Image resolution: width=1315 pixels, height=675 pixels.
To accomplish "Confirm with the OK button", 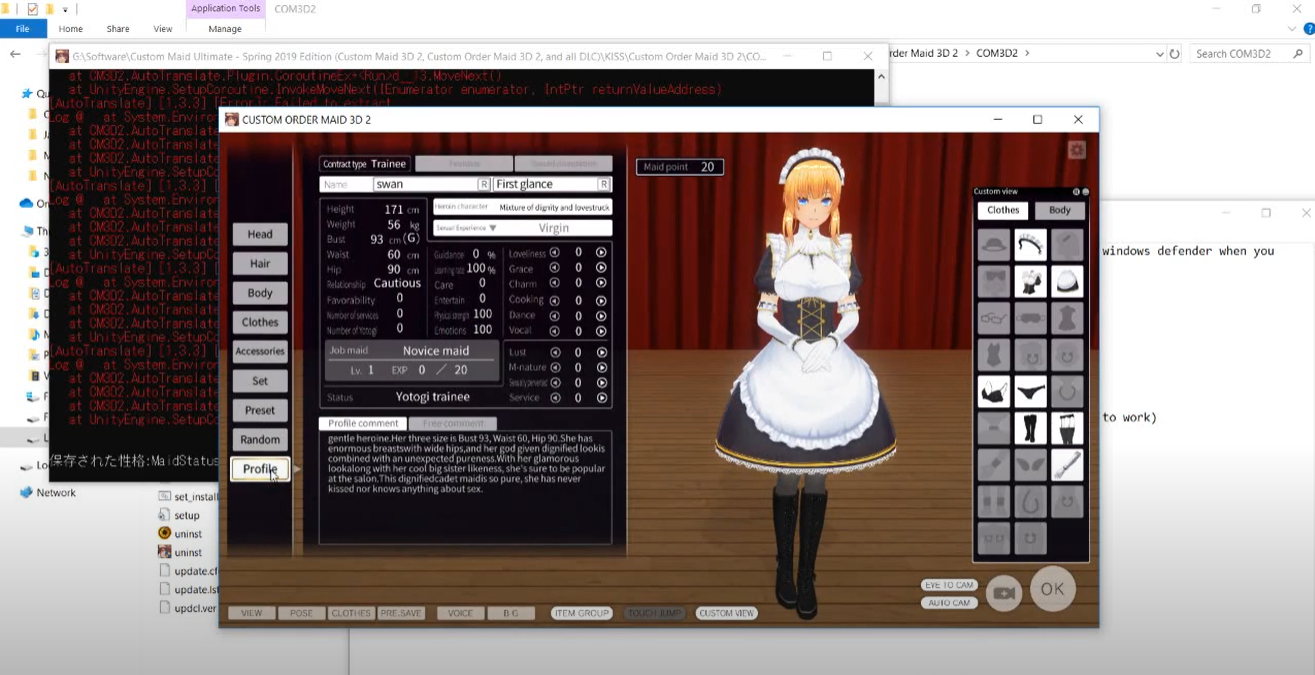I will pyautogui.click(x=1052, y=589).
